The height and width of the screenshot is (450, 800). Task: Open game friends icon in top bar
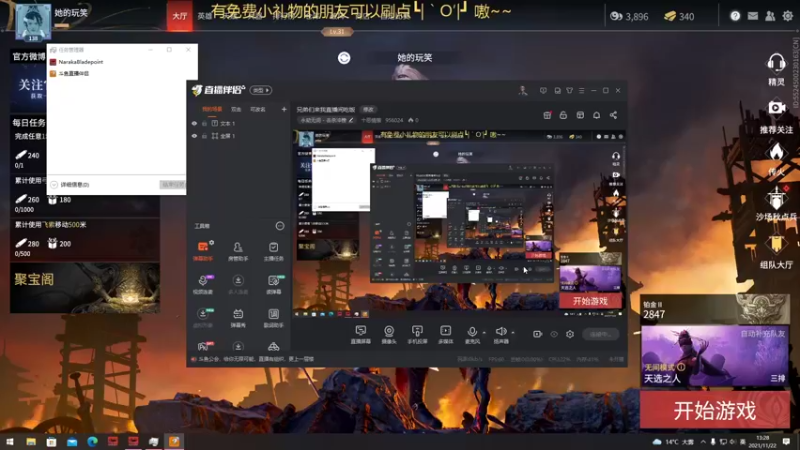click(x=770, y=16)
